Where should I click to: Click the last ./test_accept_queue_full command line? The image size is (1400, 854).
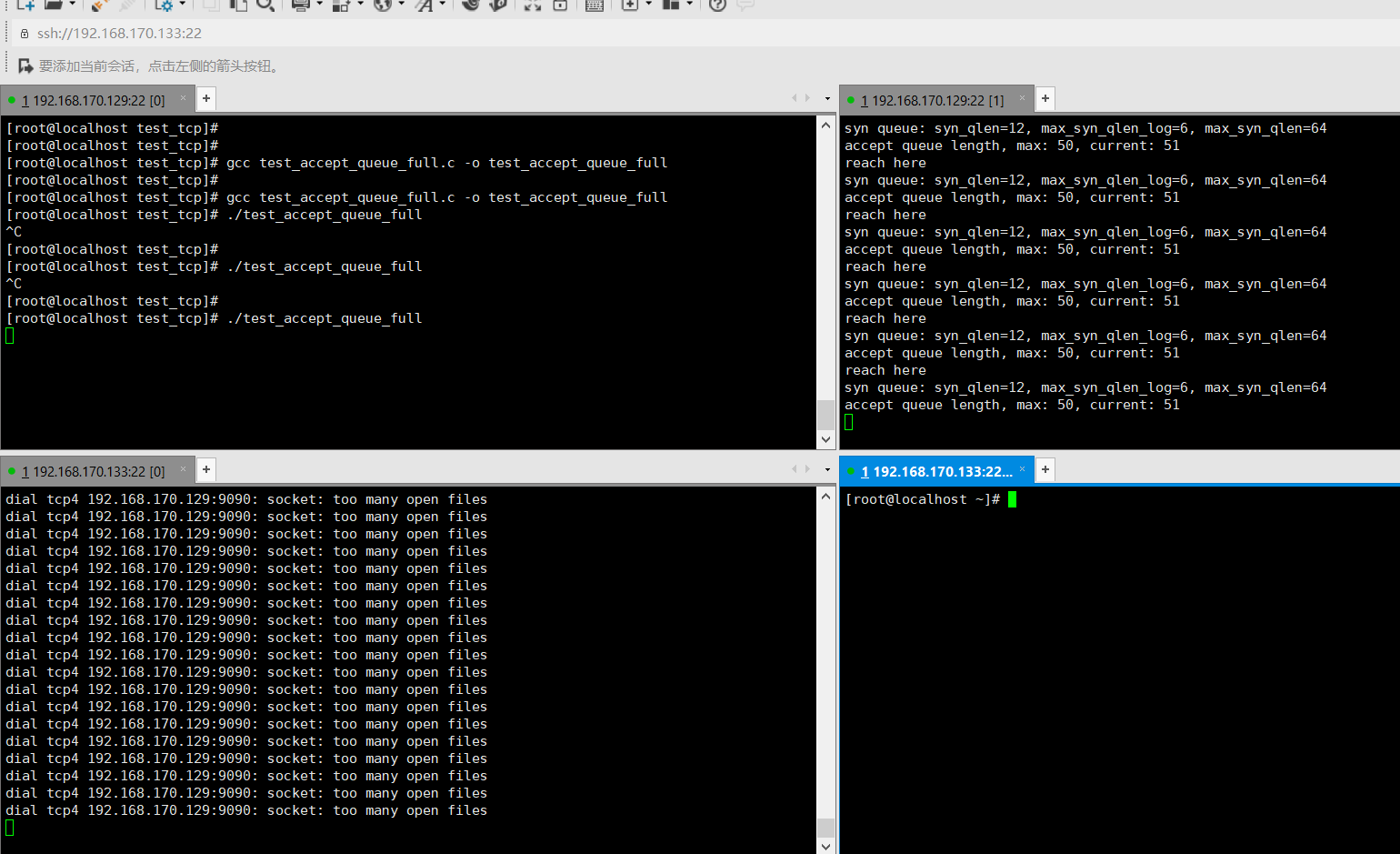click(x=215, y=318)
